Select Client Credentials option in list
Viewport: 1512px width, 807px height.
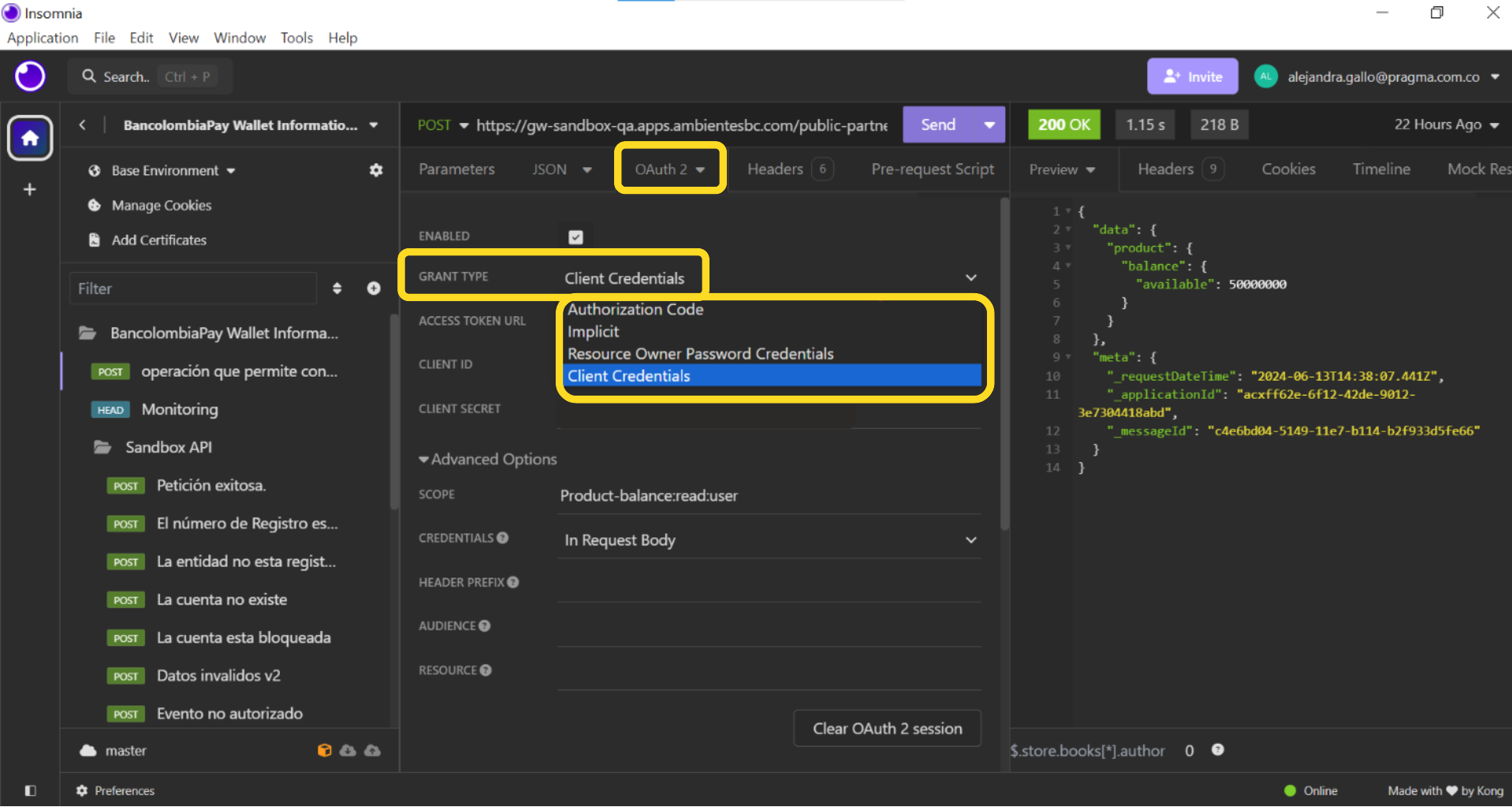coord(773,376)
